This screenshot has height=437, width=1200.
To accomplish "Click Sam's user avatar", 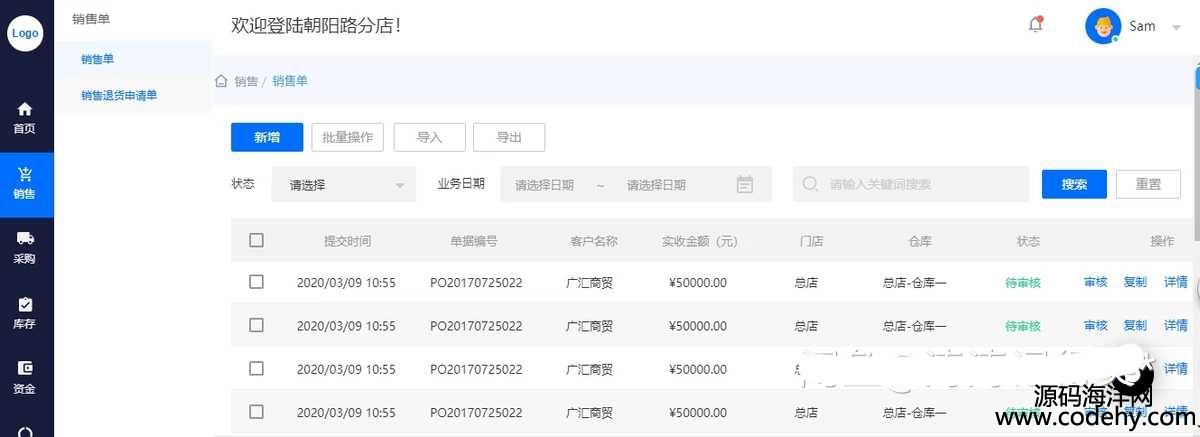I will coord(1103,26).
